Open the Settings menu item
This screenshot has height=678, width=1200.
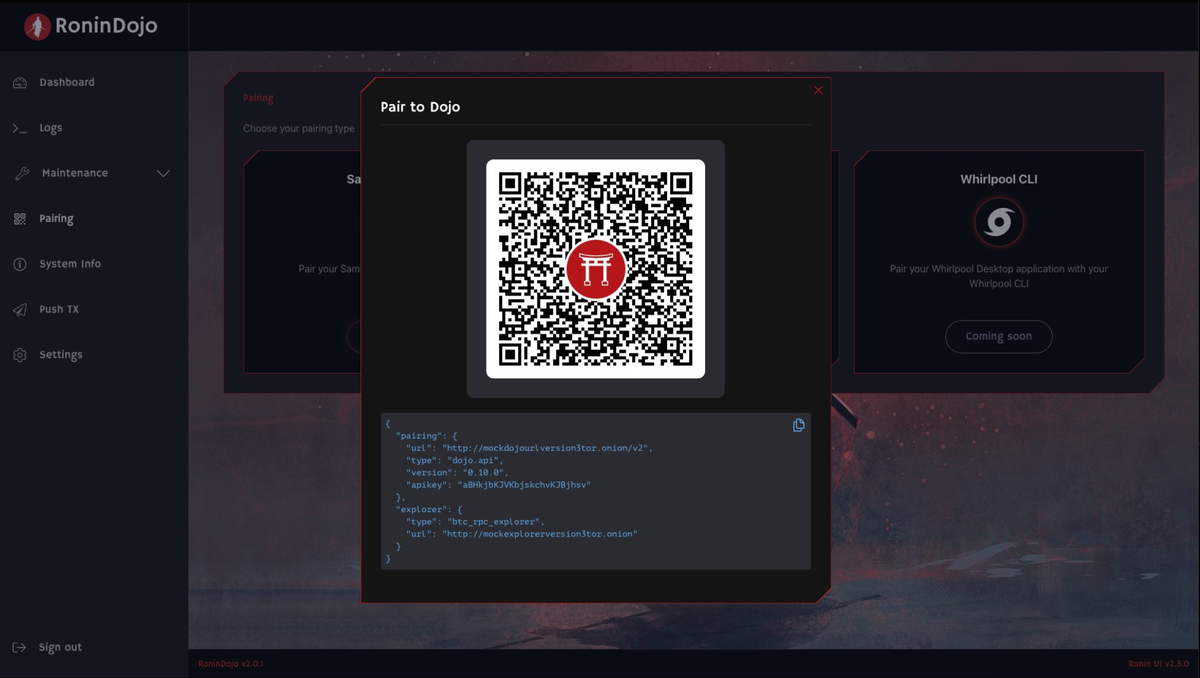coord(61,355)
